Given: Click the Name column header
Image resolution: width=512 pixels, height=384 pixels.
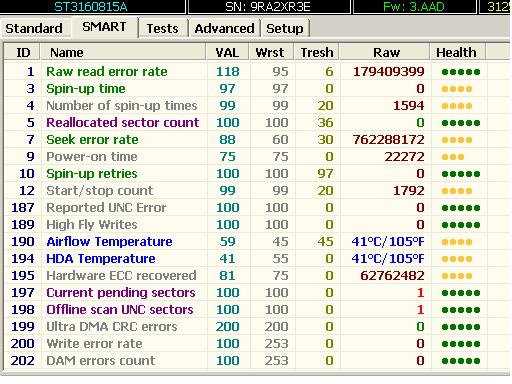Looking at the screenshot, I should click(123, 52).
